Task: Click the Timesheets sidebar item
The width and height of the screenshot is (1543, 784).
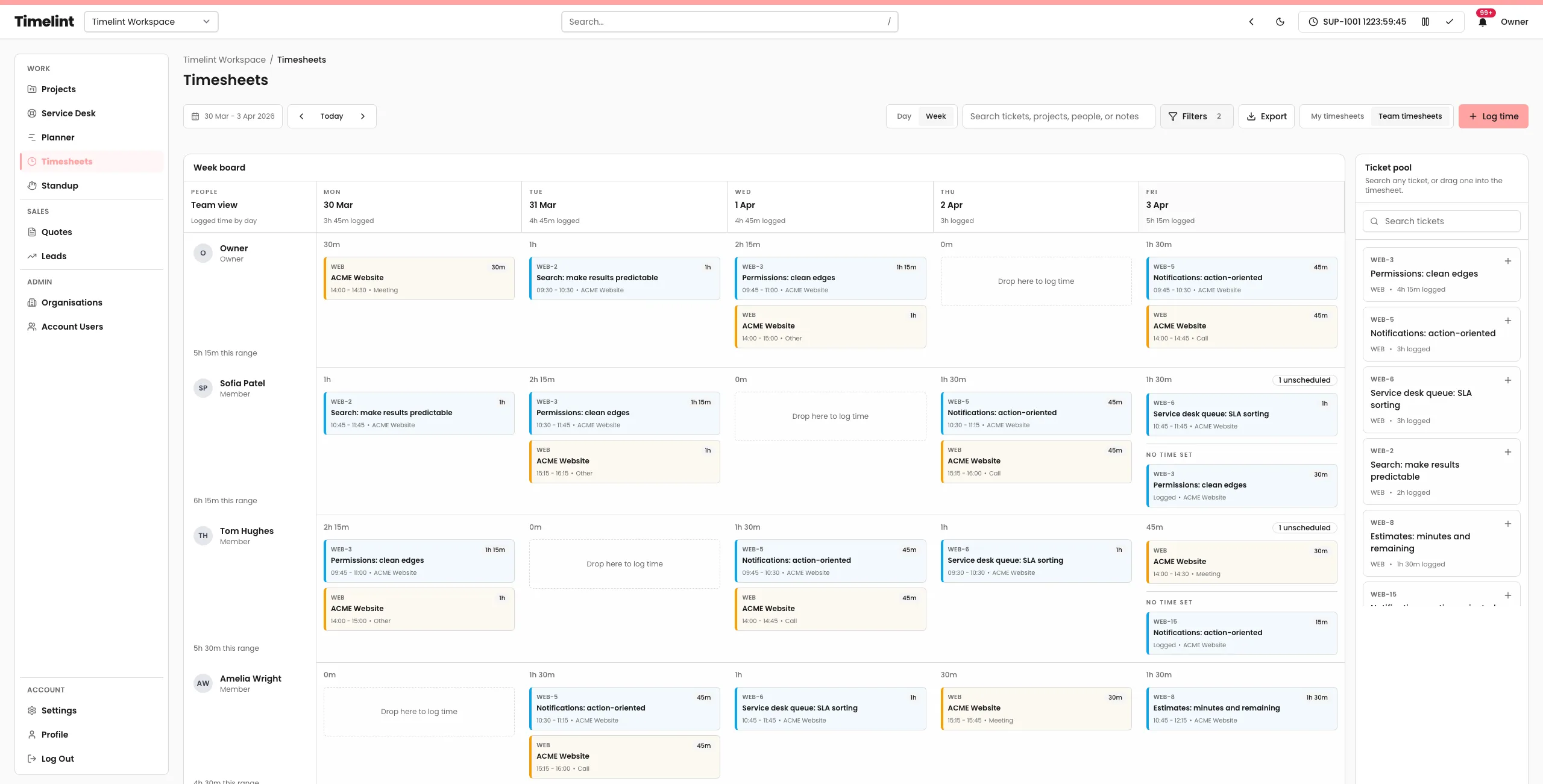Action: (92, 162)
